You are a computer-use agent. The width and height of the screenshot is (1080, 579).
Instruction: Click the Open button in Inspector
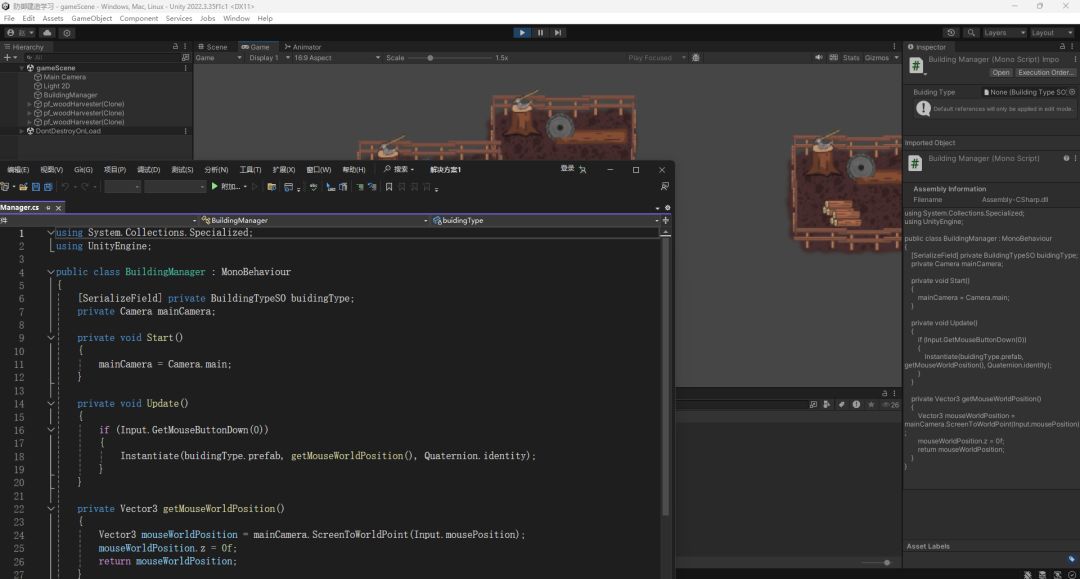[1000, 72]
